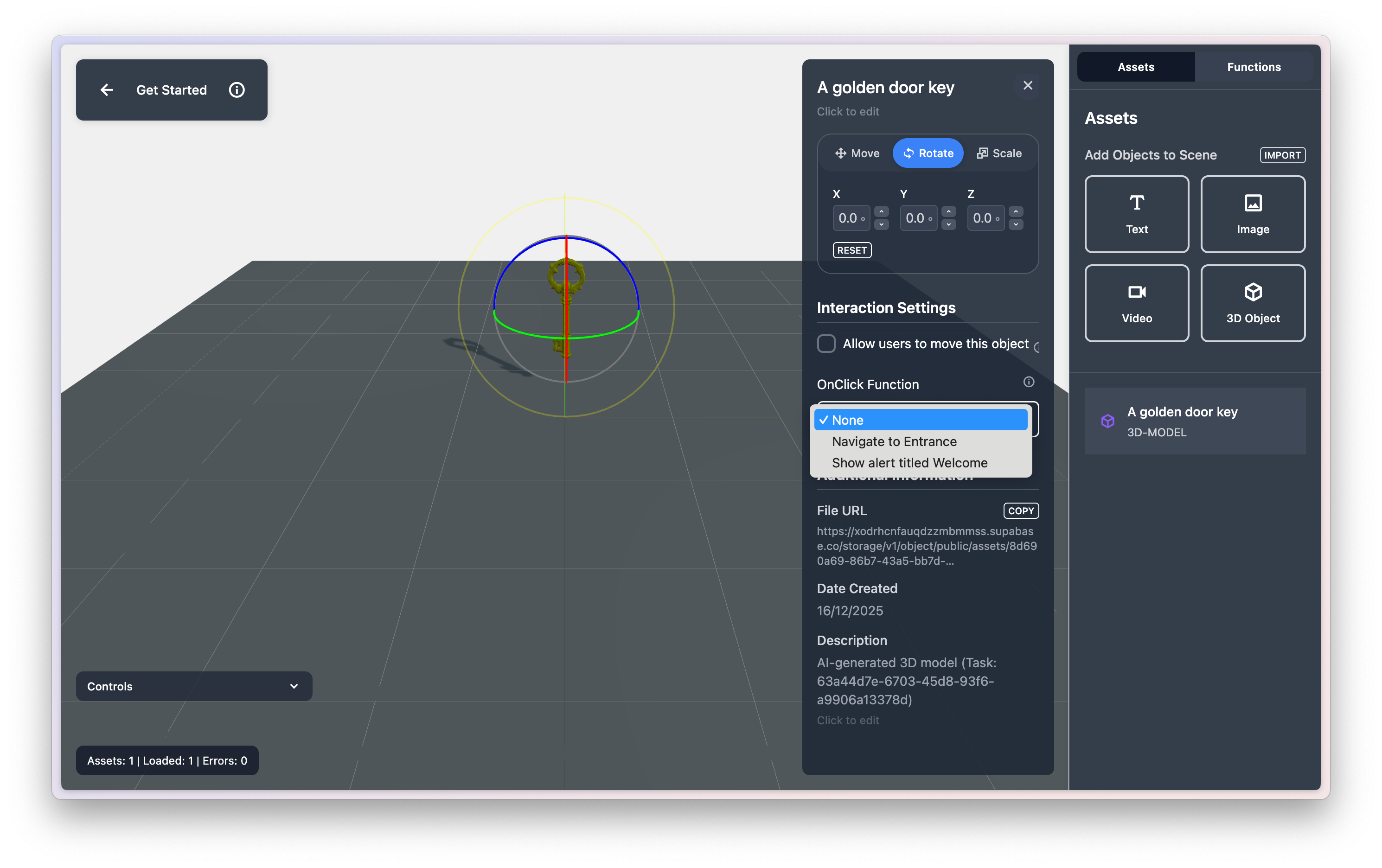
Task: Close the golden door key properties panel
Action: click(x=1027, y=85)
